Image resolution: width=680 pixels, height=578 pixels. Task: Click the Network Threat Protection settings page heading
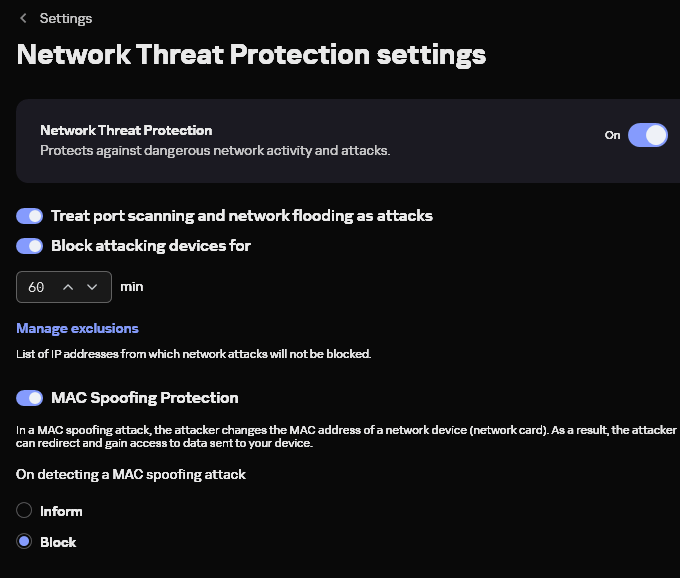[251, 54]
